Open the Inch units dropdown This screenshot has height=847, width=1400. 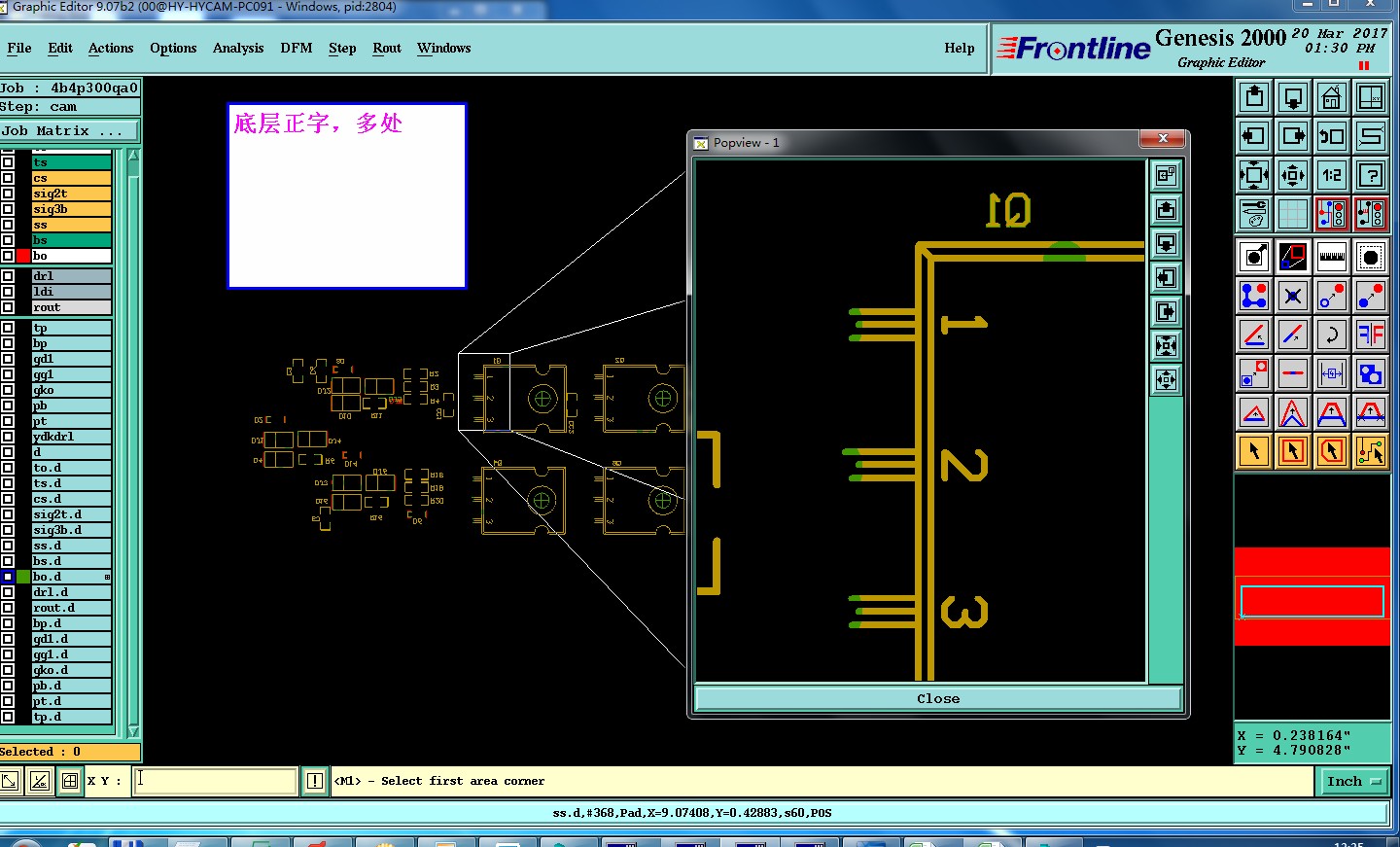coord(1353,781)
